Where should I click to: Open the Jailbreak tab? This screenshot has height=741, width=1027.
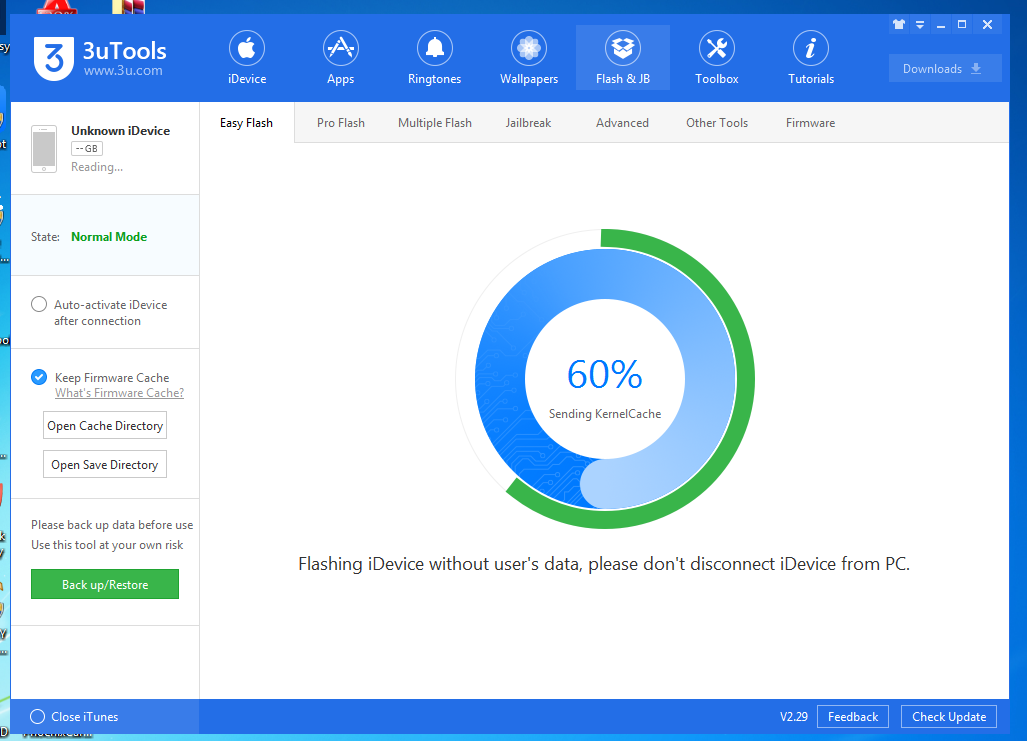click(528, 123)
